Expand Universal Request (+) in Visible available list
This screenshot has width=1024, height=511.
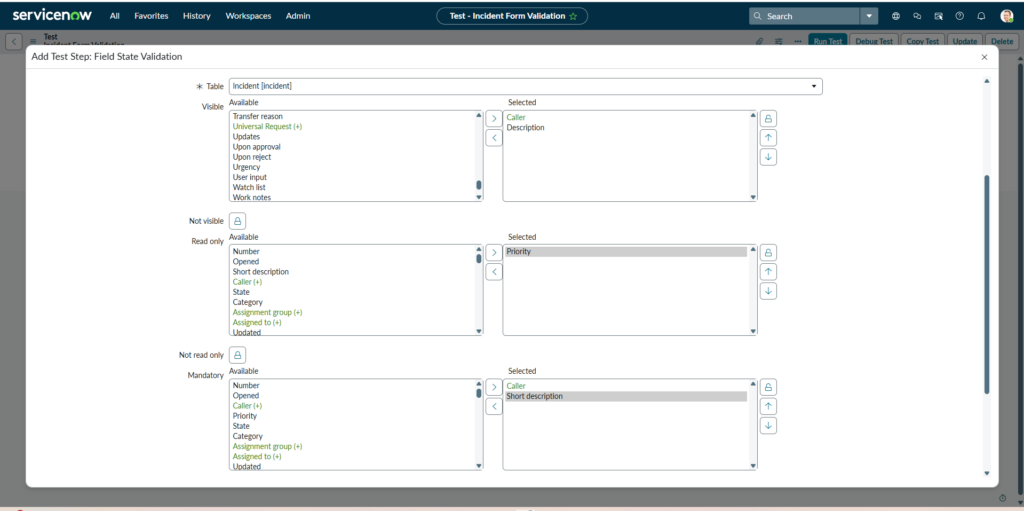[267, 127]
